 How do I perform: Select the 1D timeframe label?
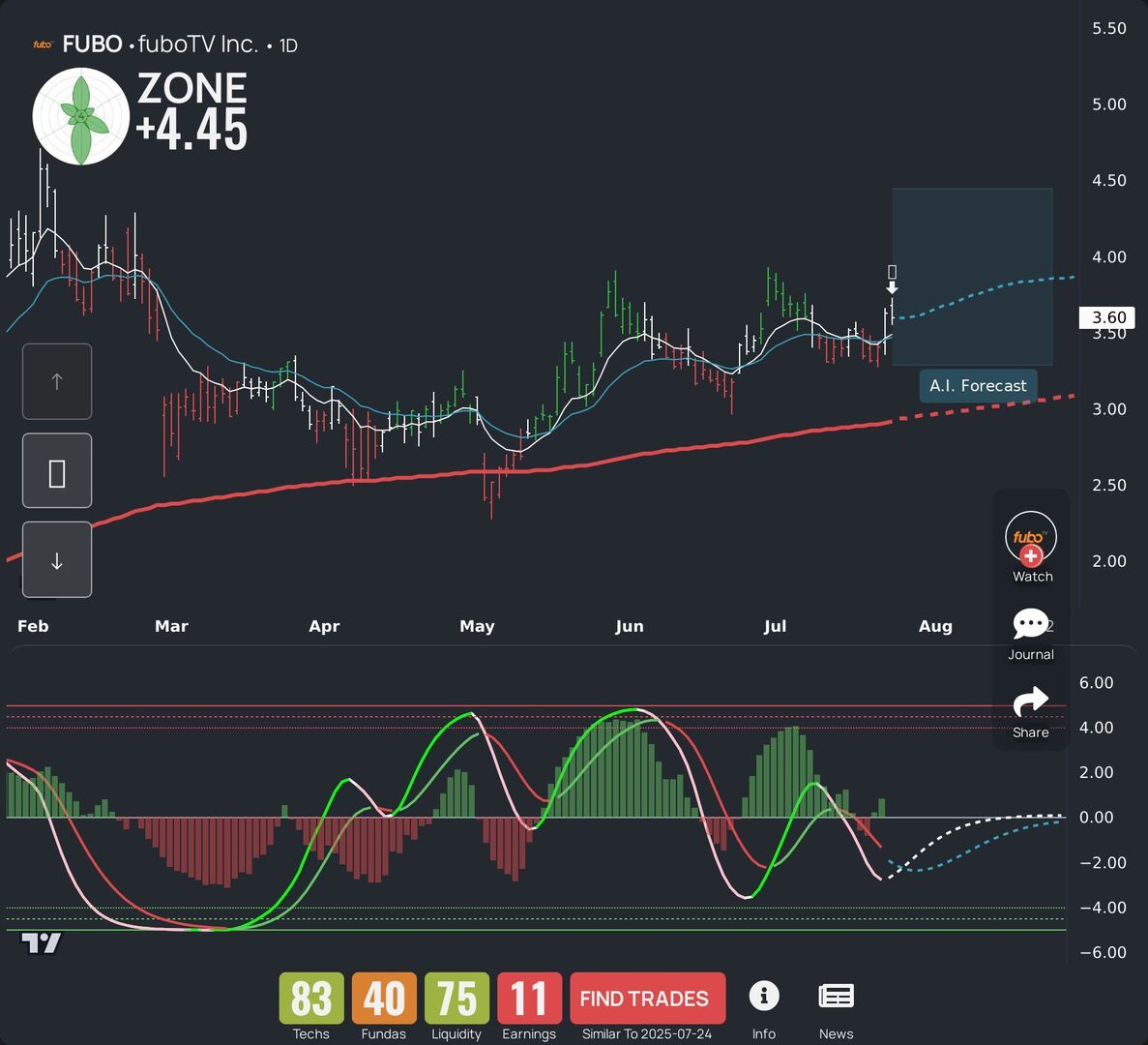288,46
